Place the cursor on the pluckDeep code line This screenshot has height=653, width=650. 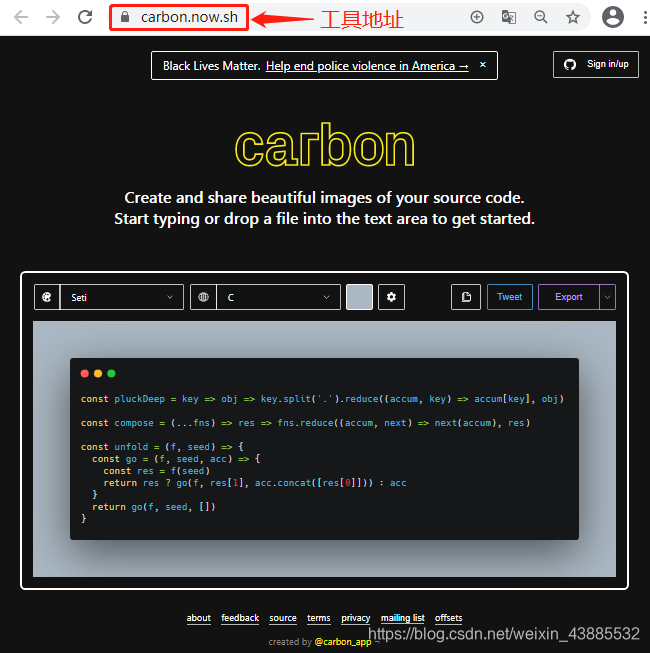(322, 399)
